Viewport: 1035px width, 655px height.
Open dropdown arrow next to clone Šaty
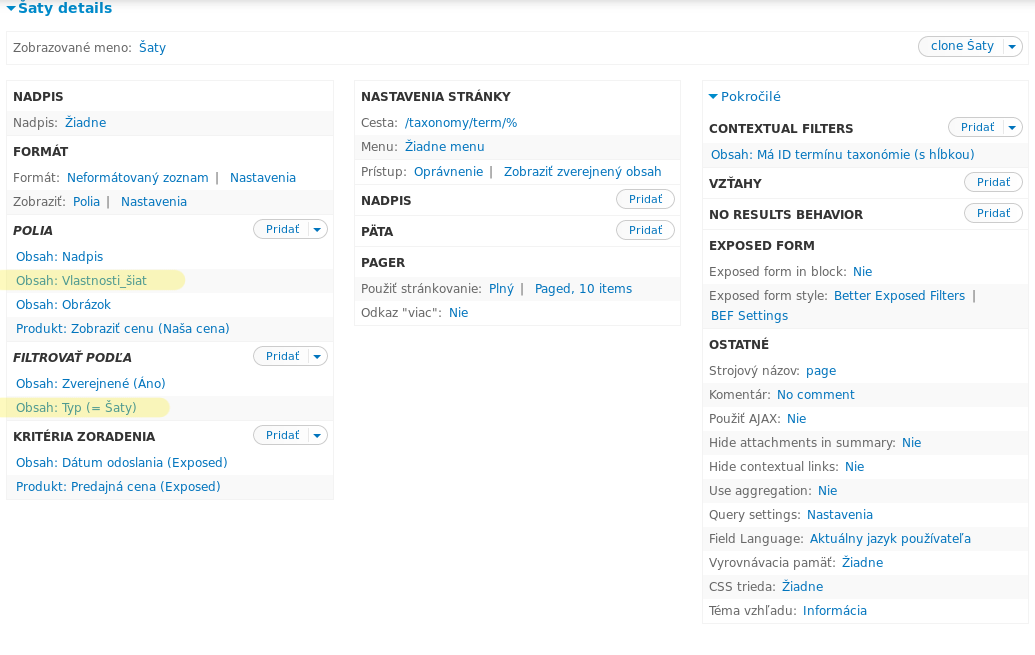(1013, 47)
